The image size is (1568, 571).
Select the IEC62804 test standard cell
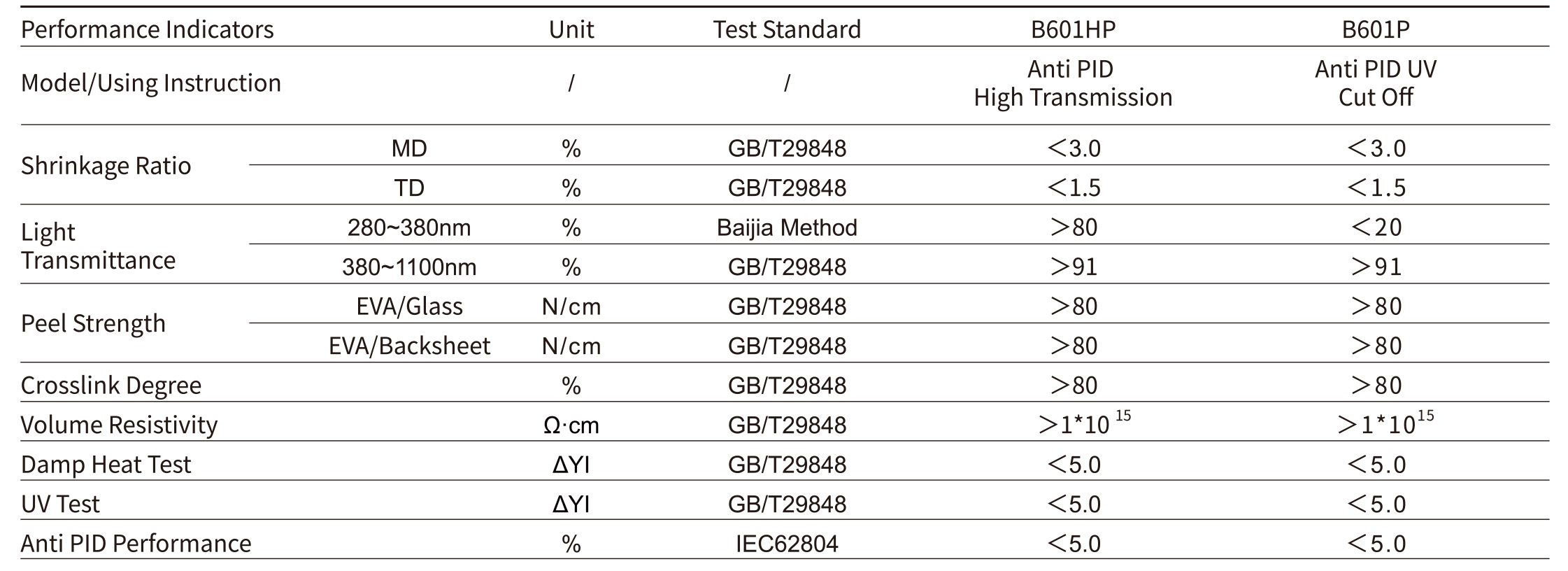pos(787,544)
